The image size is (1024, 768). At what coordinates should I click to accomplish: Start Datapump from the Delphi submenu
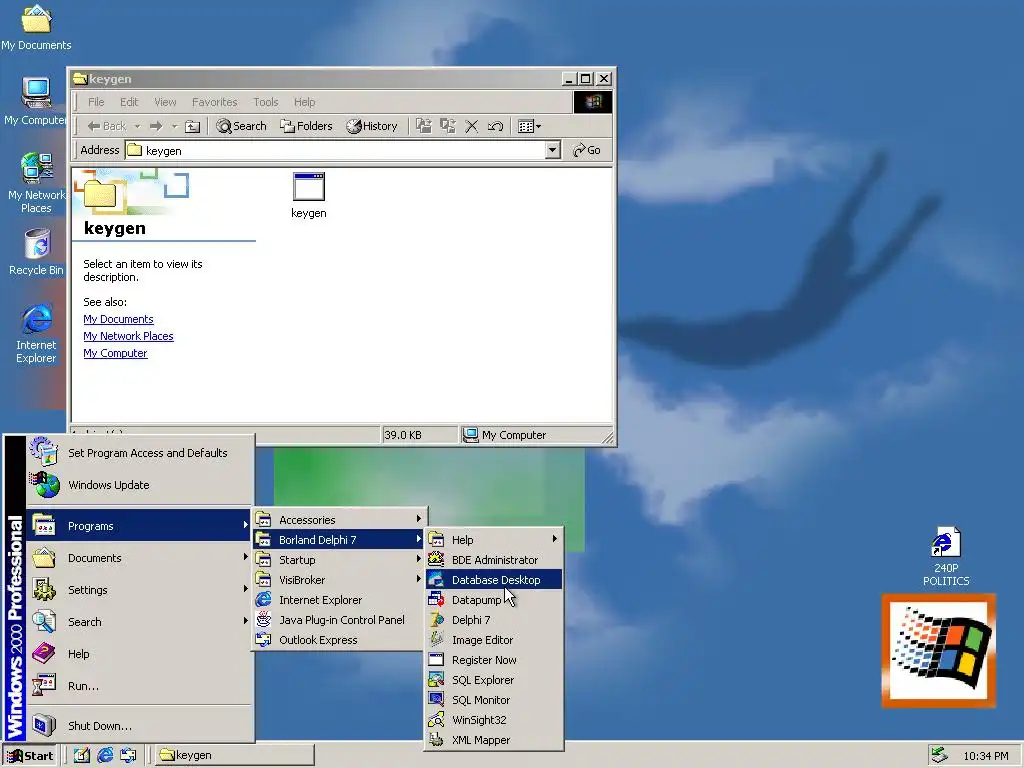[494, 600]
